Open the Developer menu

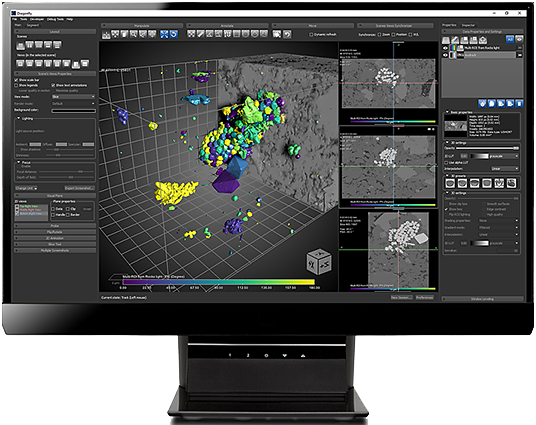pyautogui.click(x=37, y=19)
